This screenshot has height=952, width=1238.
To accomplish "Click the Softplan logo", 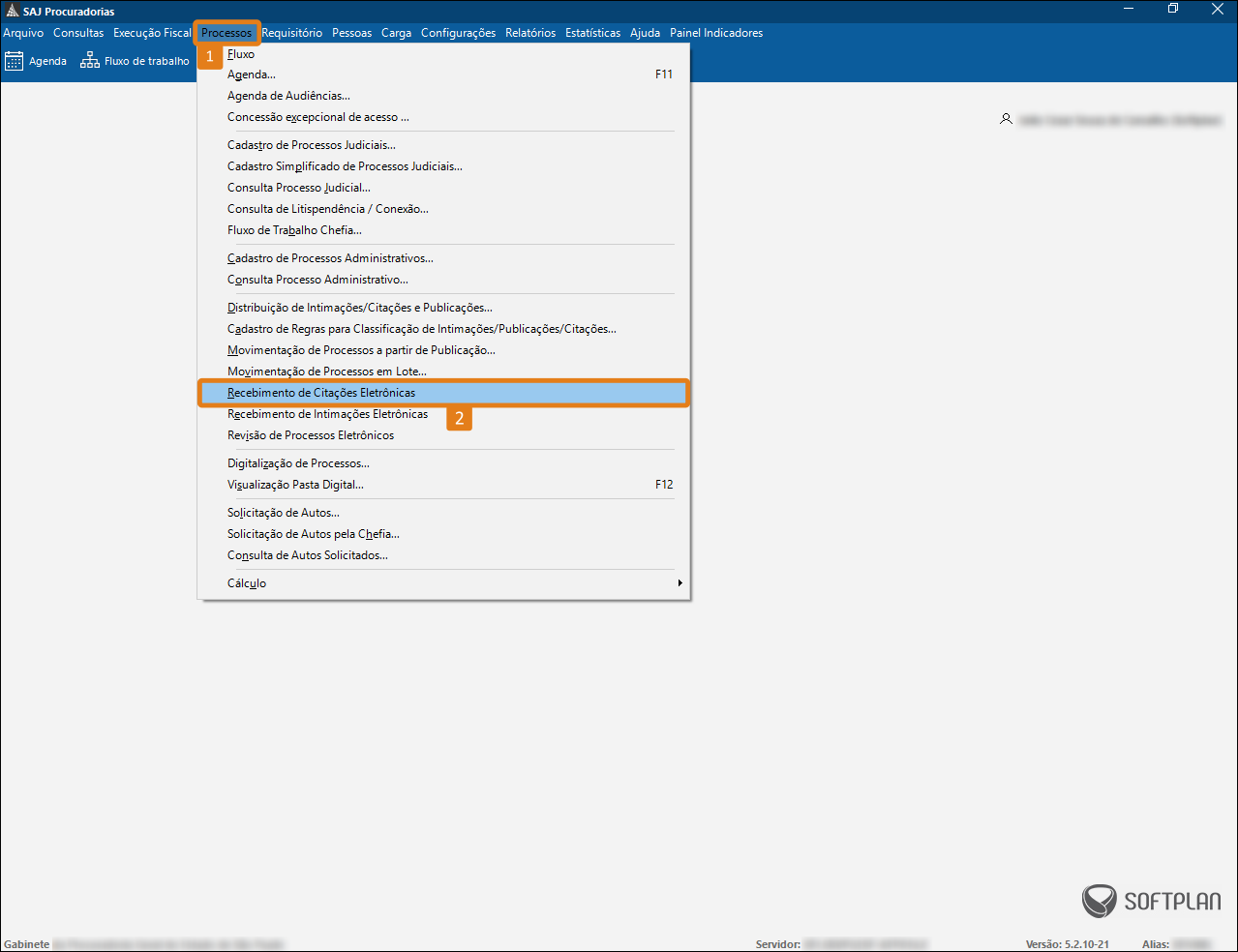I will [1151, 901].
